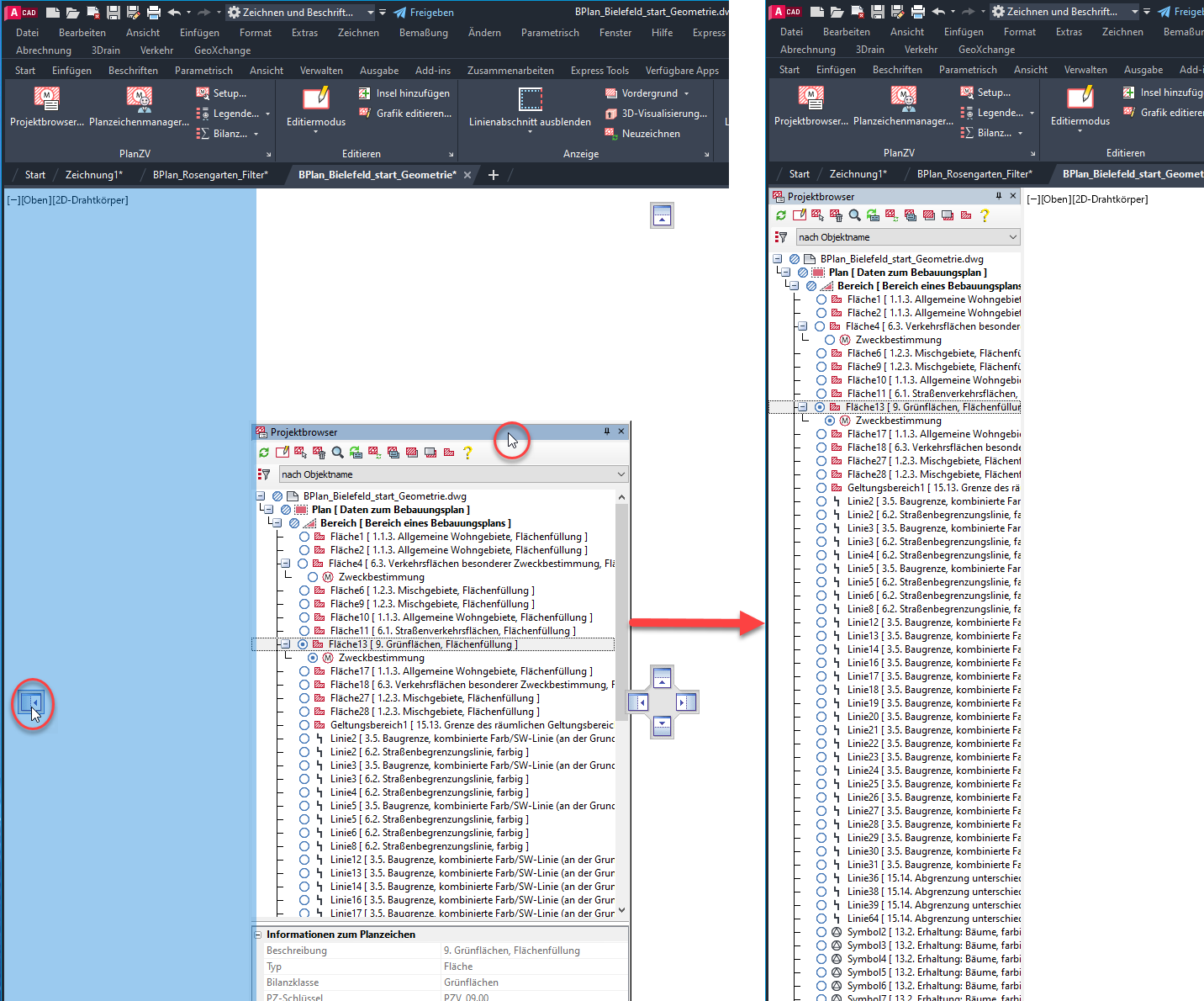The image size is (1204, 1001).
Task: Switch to the Express Tools ribbon tab
Action: [x=599, y=71]
